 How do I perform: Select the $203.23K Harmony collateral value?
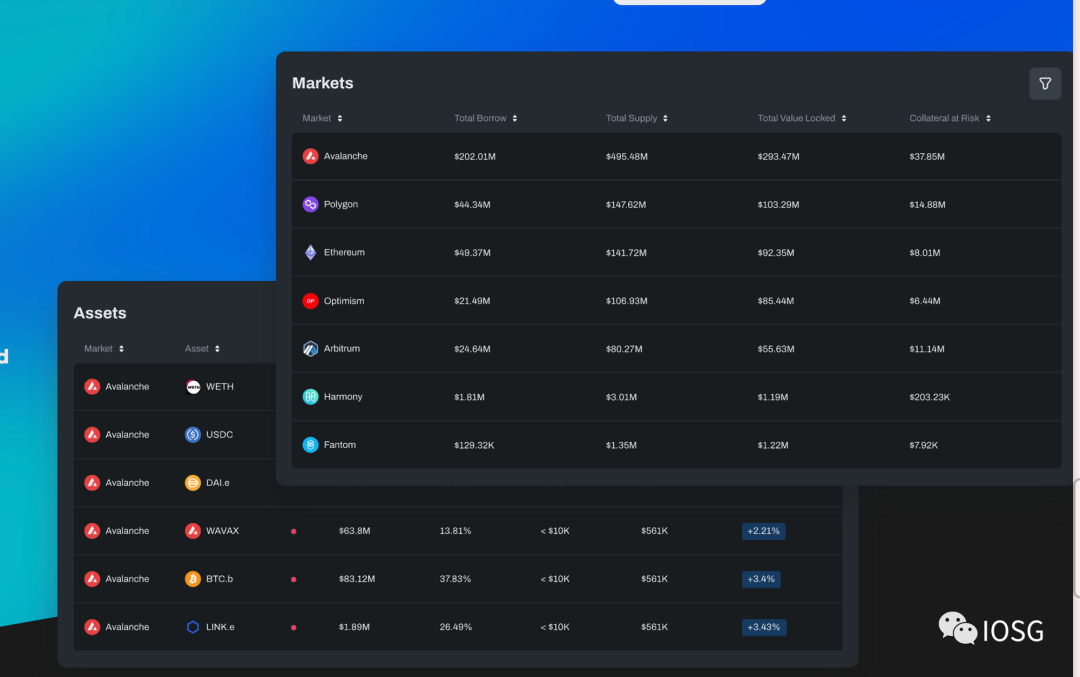[930, 397]
